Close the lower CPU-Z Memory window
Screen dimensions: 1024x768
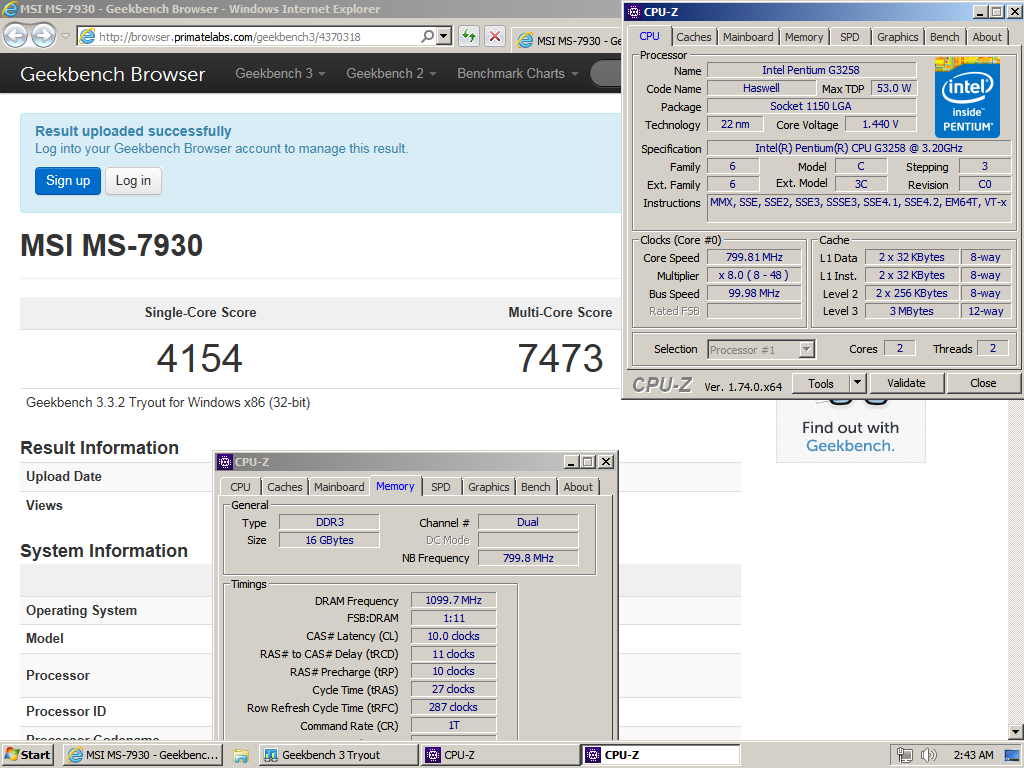(606, 462)
